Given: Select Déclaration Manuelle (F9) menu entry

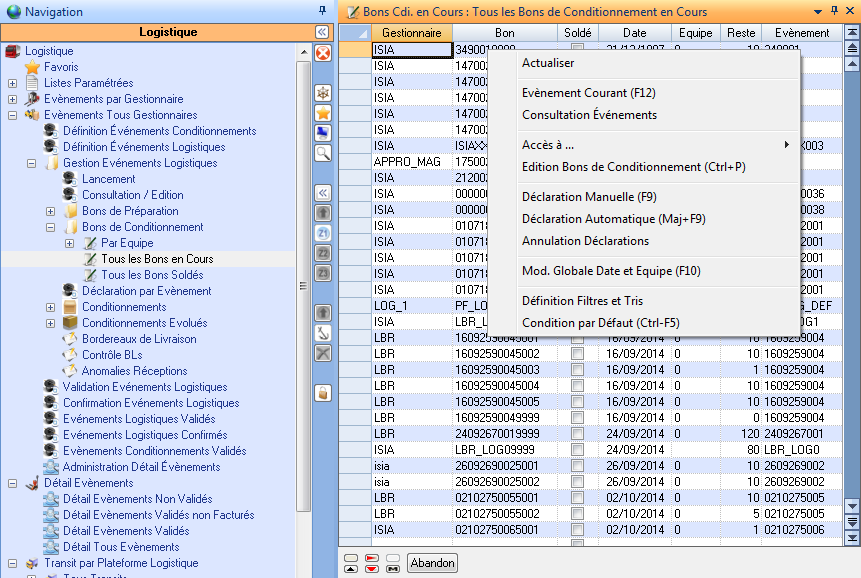Looking at the screenshot, I should coord(589,197).
